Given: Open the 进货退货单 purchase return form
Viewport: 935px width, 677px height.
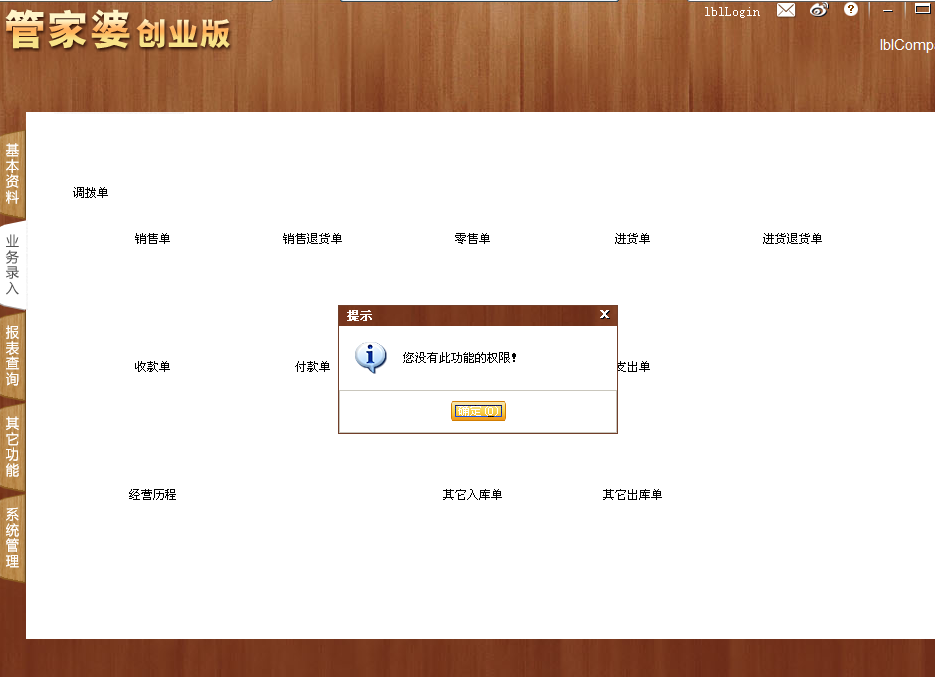Looking at the screenshot, I should coord(791,239).
